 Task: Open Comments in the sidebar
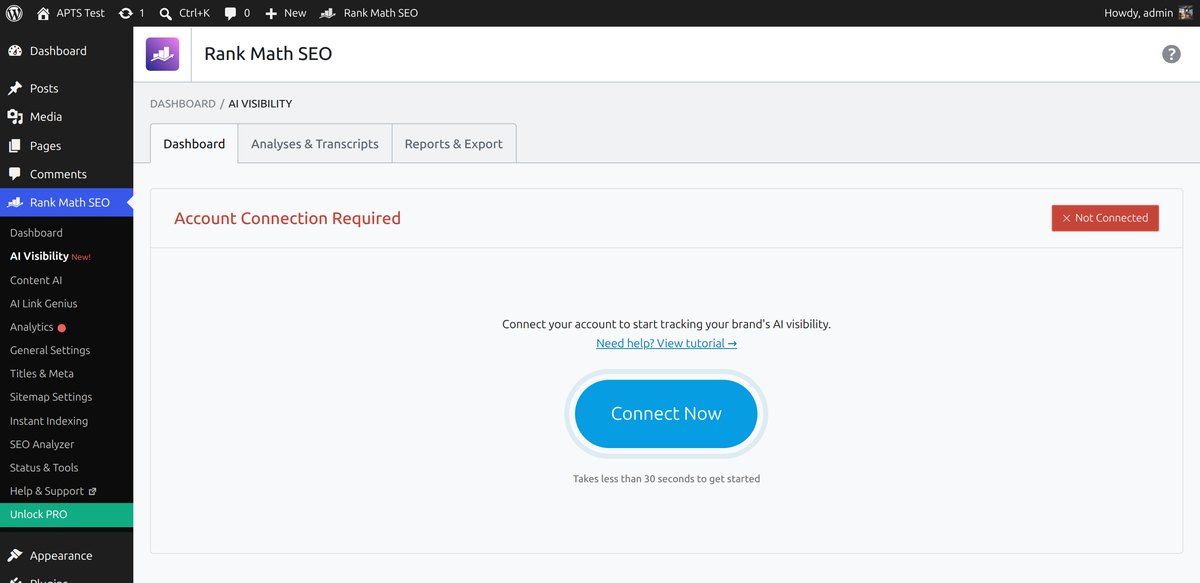click(x=66, y=174)
